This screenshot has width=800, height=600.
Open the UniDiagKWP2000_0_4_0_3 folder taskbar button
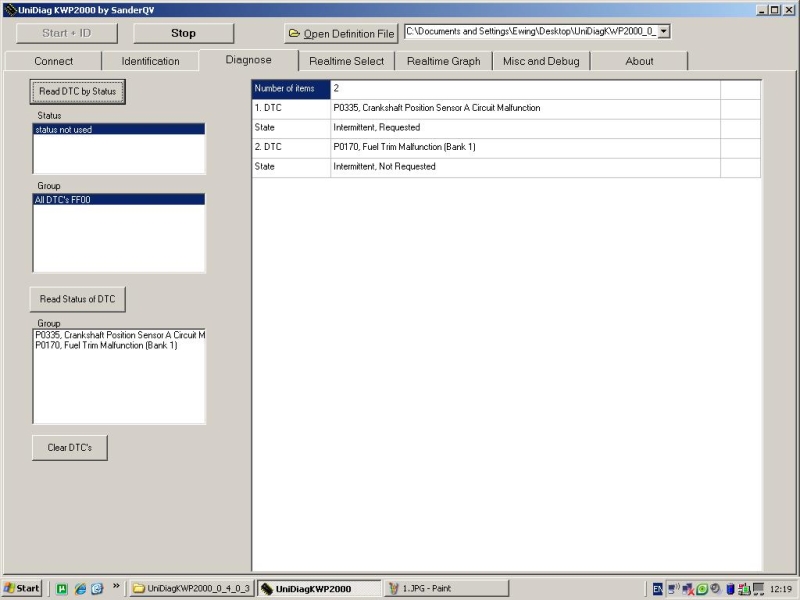coord(191,588)
